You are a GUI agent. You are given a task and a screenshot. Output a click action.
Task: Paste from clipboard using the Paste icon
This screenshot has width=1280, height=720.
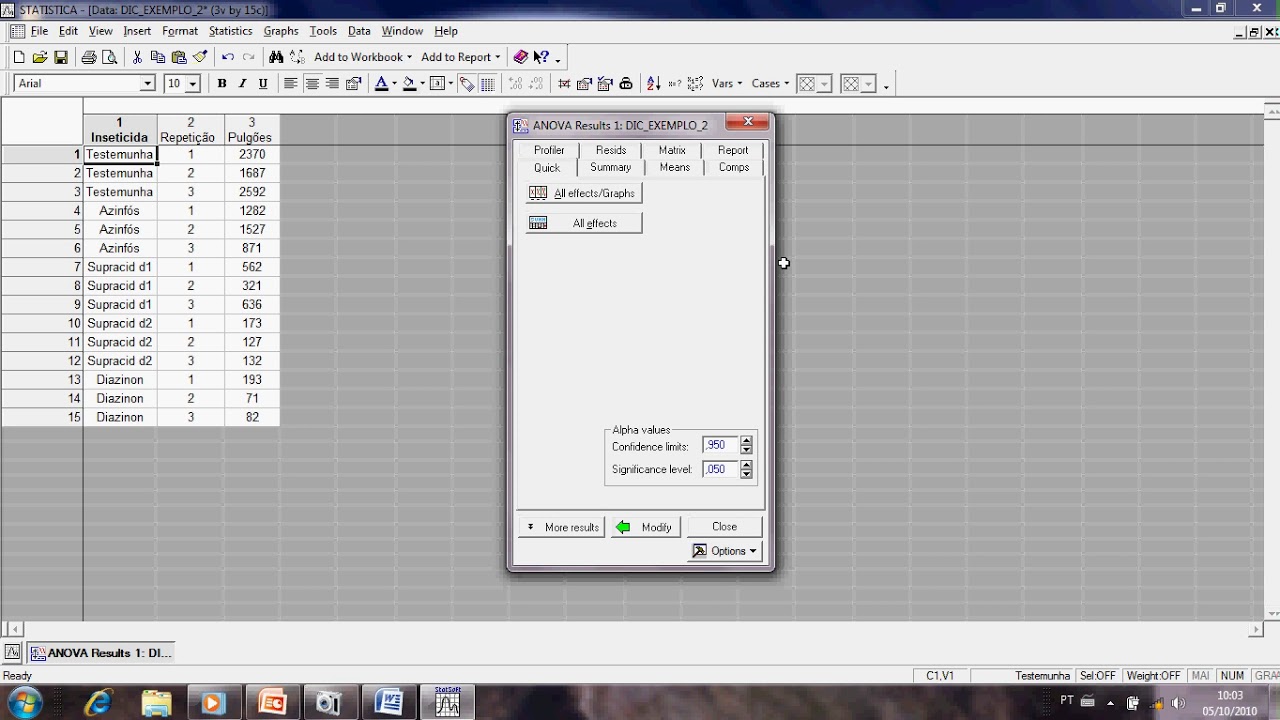pos(179,58)
